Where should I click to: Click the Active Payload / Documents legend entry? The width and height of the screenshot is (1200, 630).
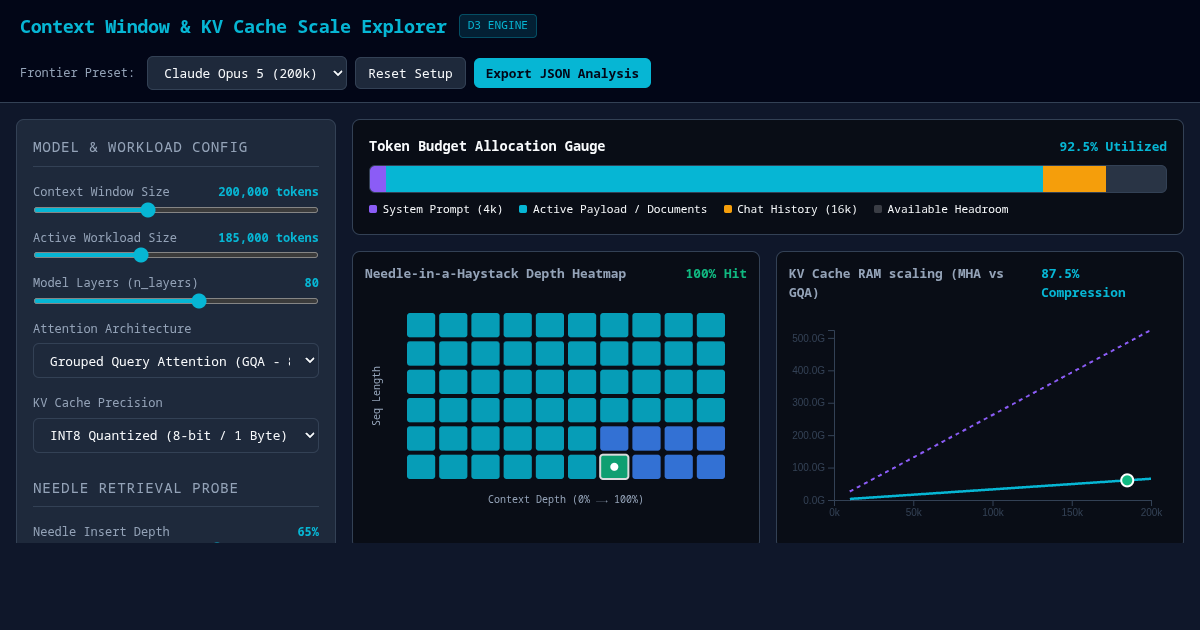[x=613, y=209]
